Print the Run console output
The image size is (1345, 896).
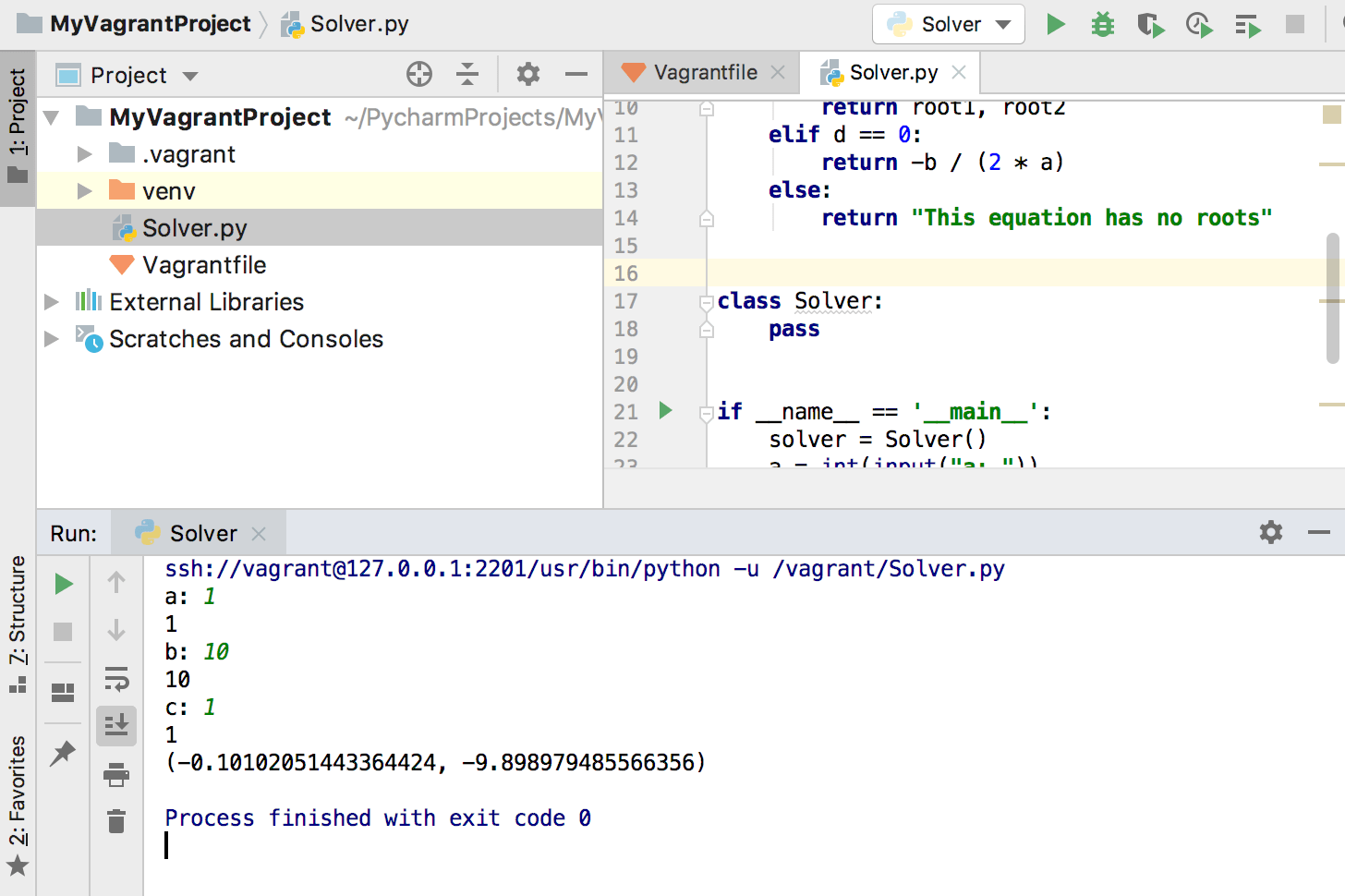point(116,776)
